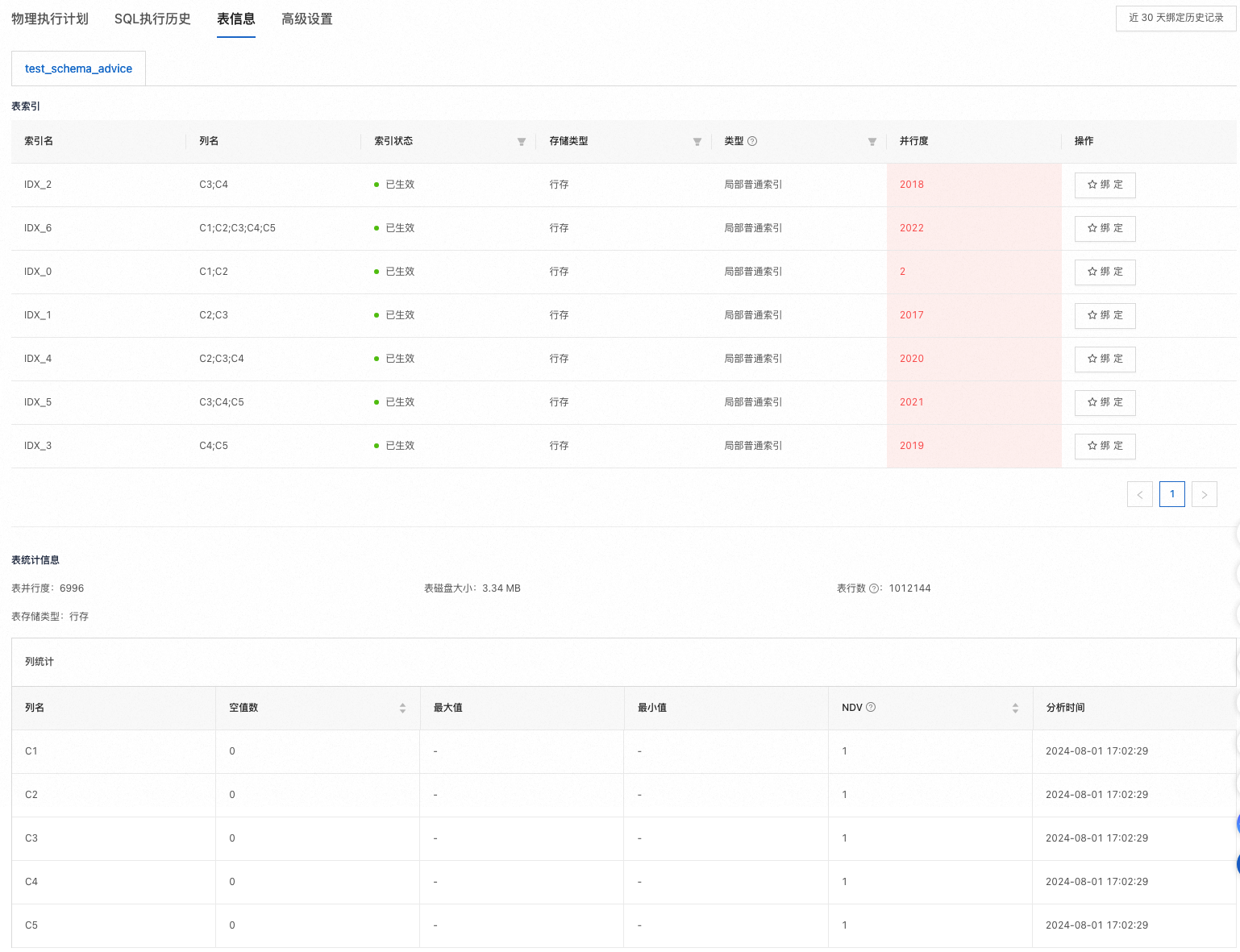Screen dimensions: 1240x952
Task: Filter the 存储类型 column
Action: [697, 142]
